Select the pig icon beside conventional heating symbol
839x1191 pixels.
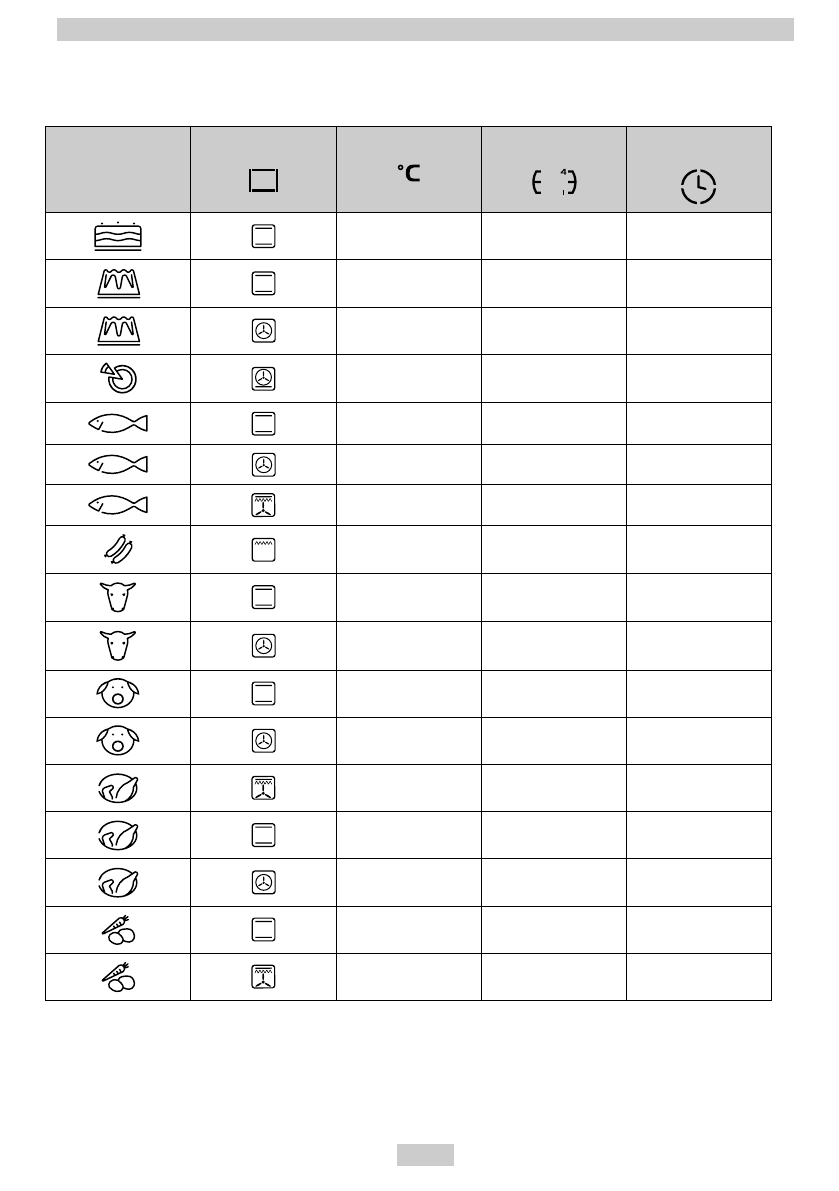[118, 692]
